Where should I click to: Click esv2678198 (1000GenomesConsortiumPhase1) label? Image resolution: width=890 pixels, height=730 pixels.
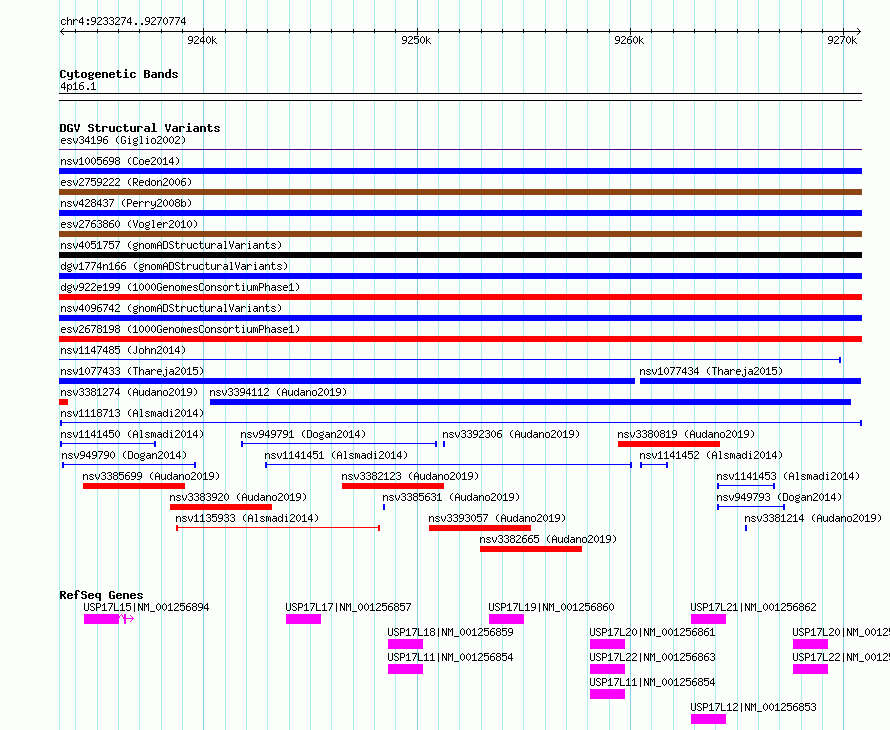pos(180,329)
